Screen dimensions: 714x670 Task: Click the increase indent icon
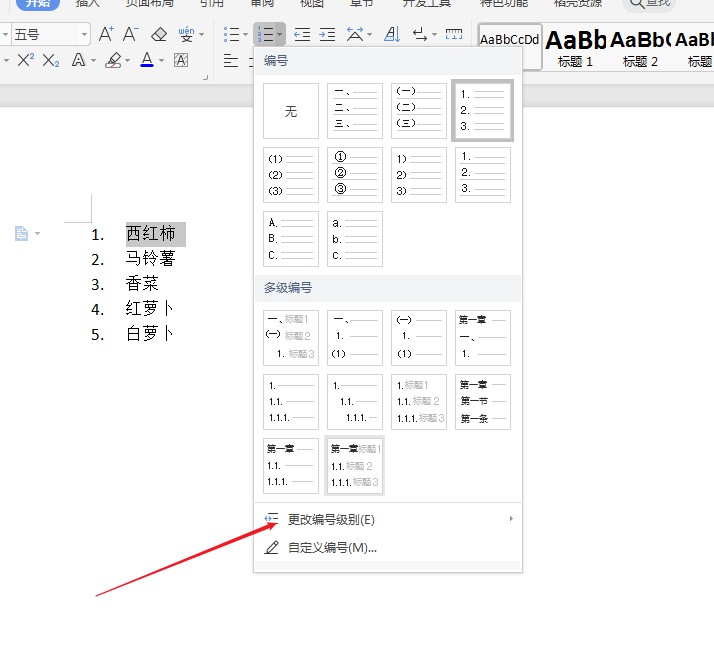click(327, 35)
